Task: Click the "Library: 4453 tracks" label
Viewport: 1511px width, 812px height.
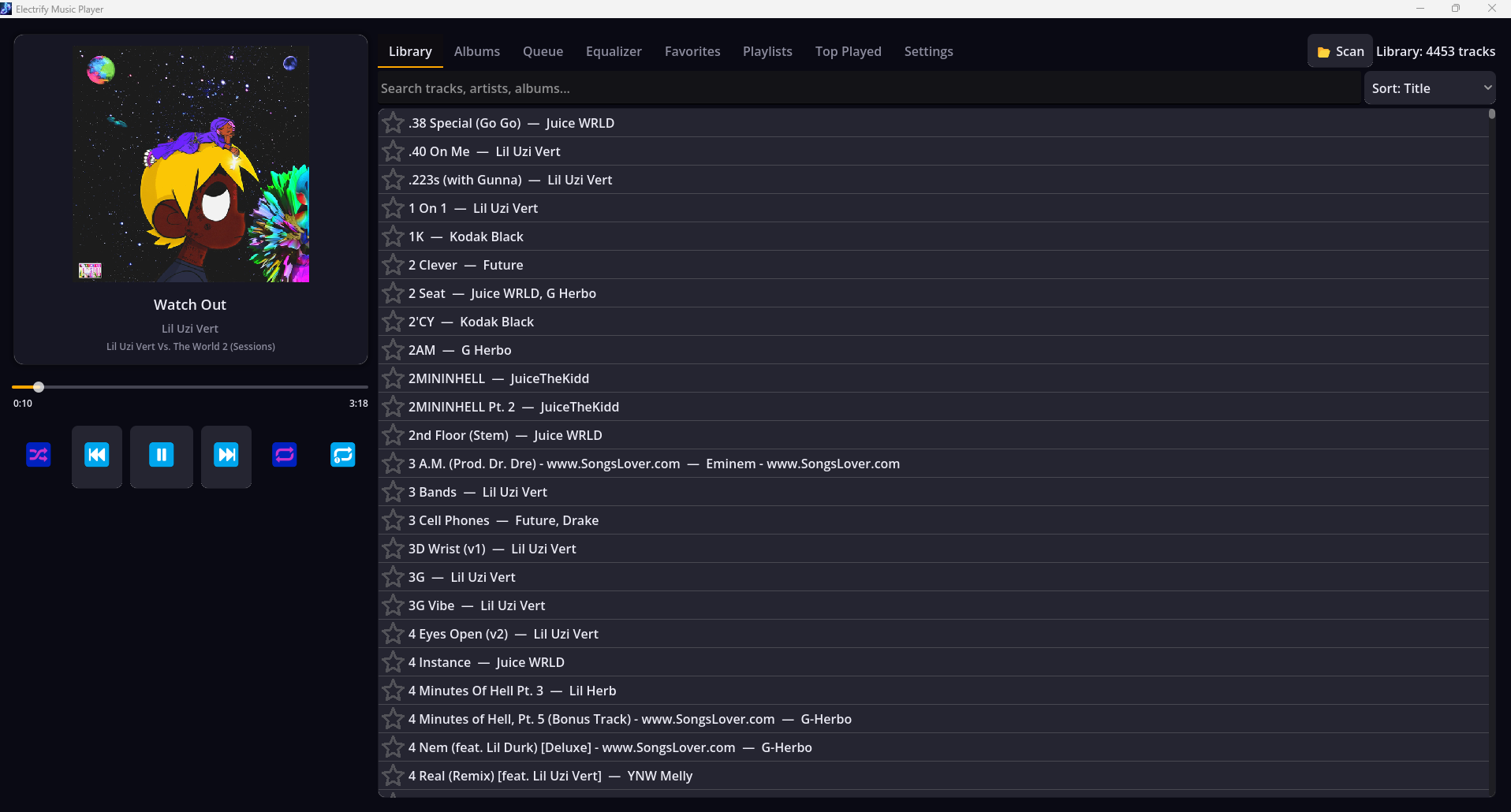Action: (x=1435, y=51)
